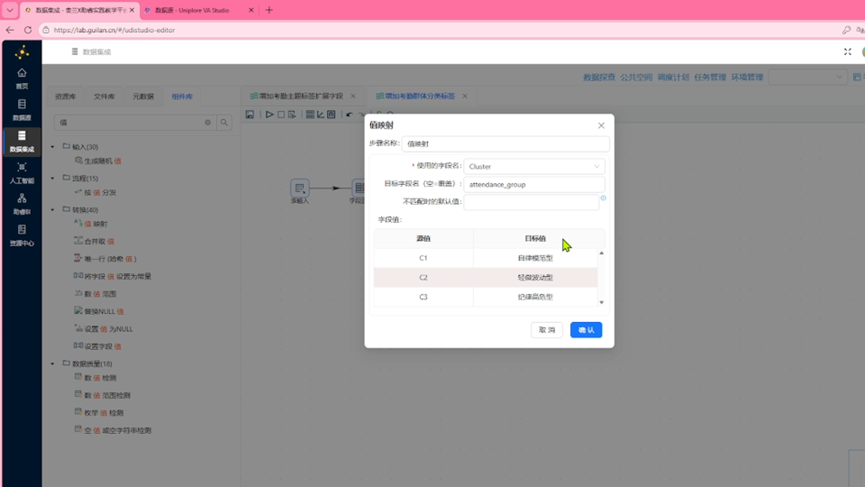Select target value cell in C3 row
Screen dimensions: 865x487
[x=535, y=297]
